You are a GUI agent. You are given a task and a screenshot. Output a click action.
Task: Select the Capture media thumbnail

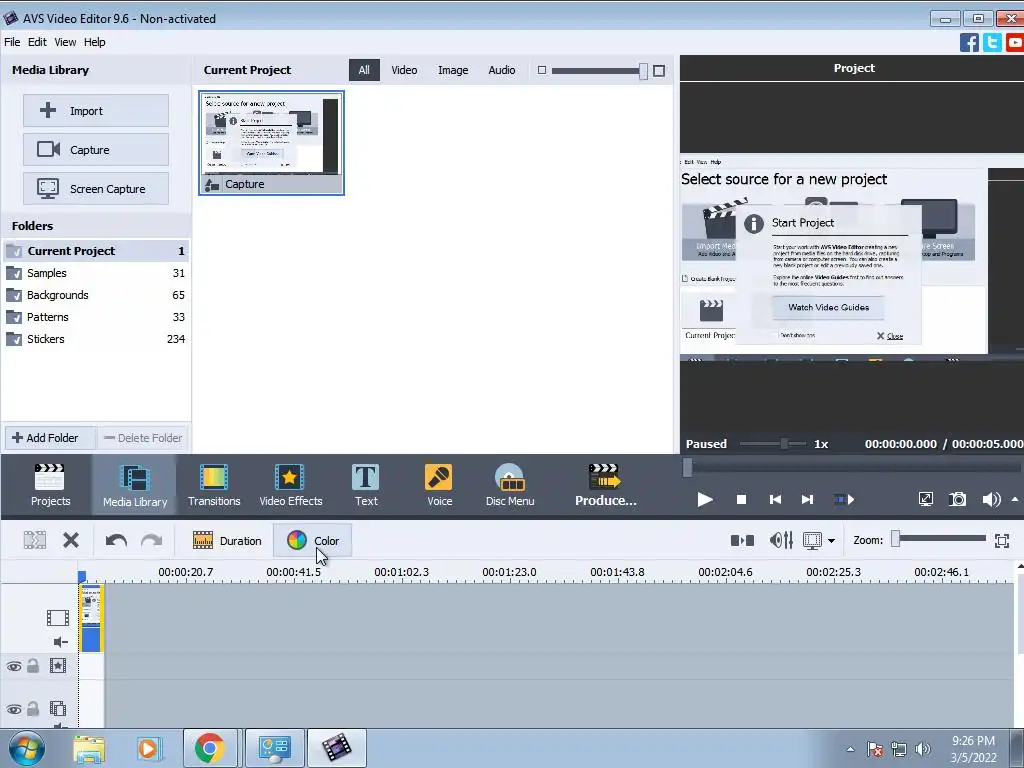[x=271, y=142]
